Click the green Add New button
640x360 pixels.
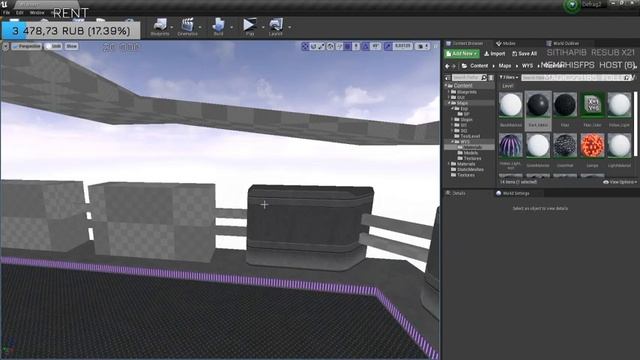[462, 53]
